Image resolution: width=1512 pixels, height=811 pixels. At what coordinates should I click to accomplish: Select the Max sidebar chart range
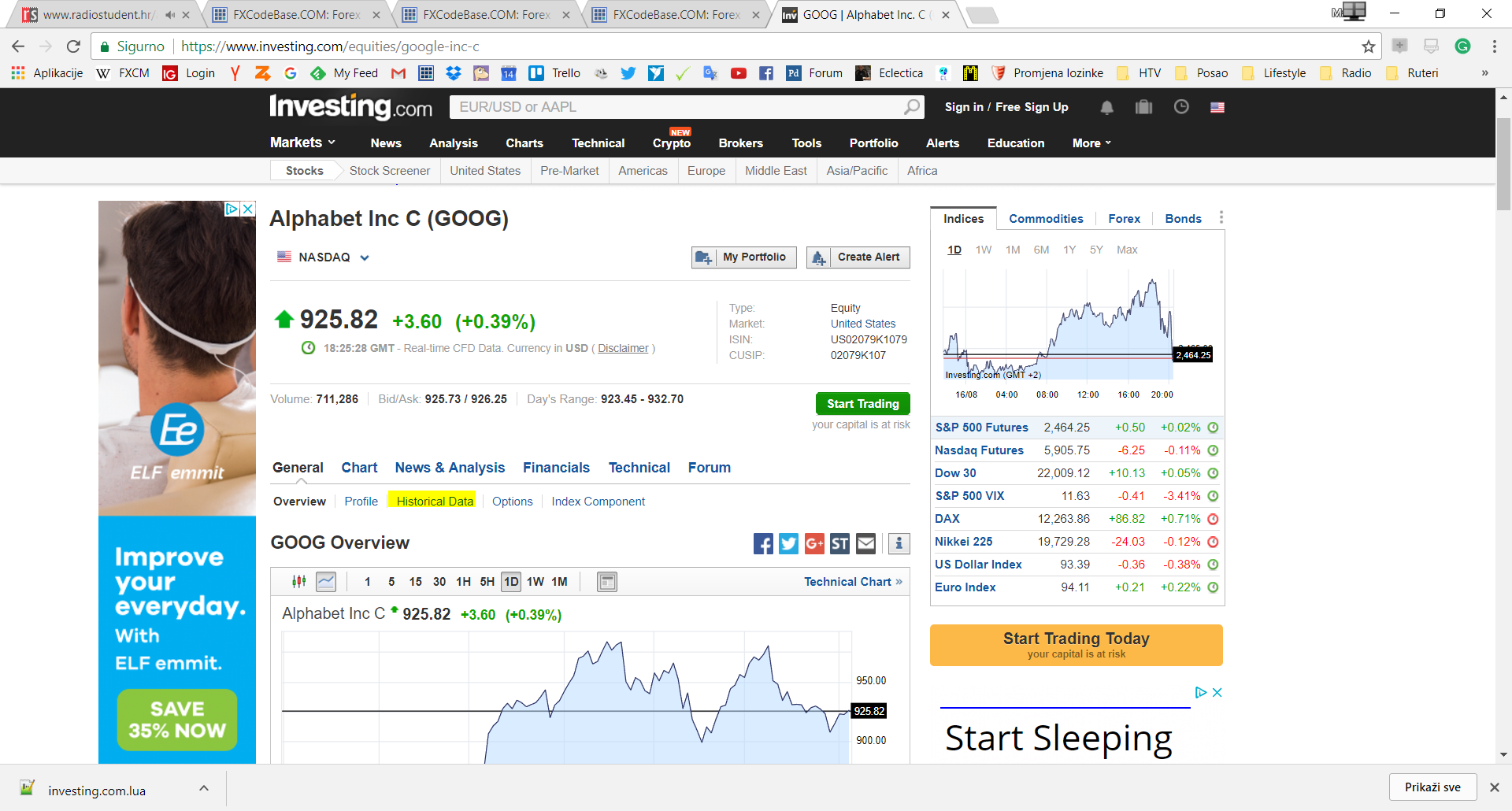(1127, 250)
